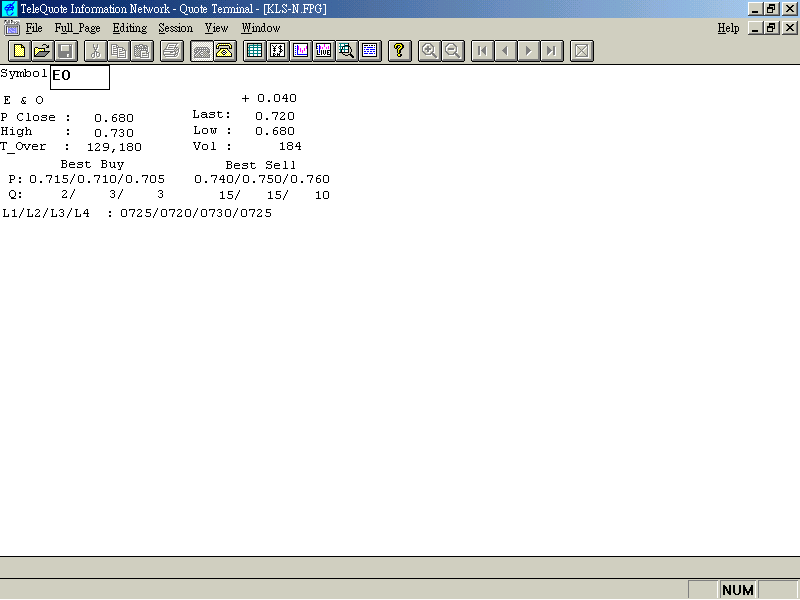Go to last page arrow icon
The height and width of the screenshot is (600, 800).
(552, 51)
